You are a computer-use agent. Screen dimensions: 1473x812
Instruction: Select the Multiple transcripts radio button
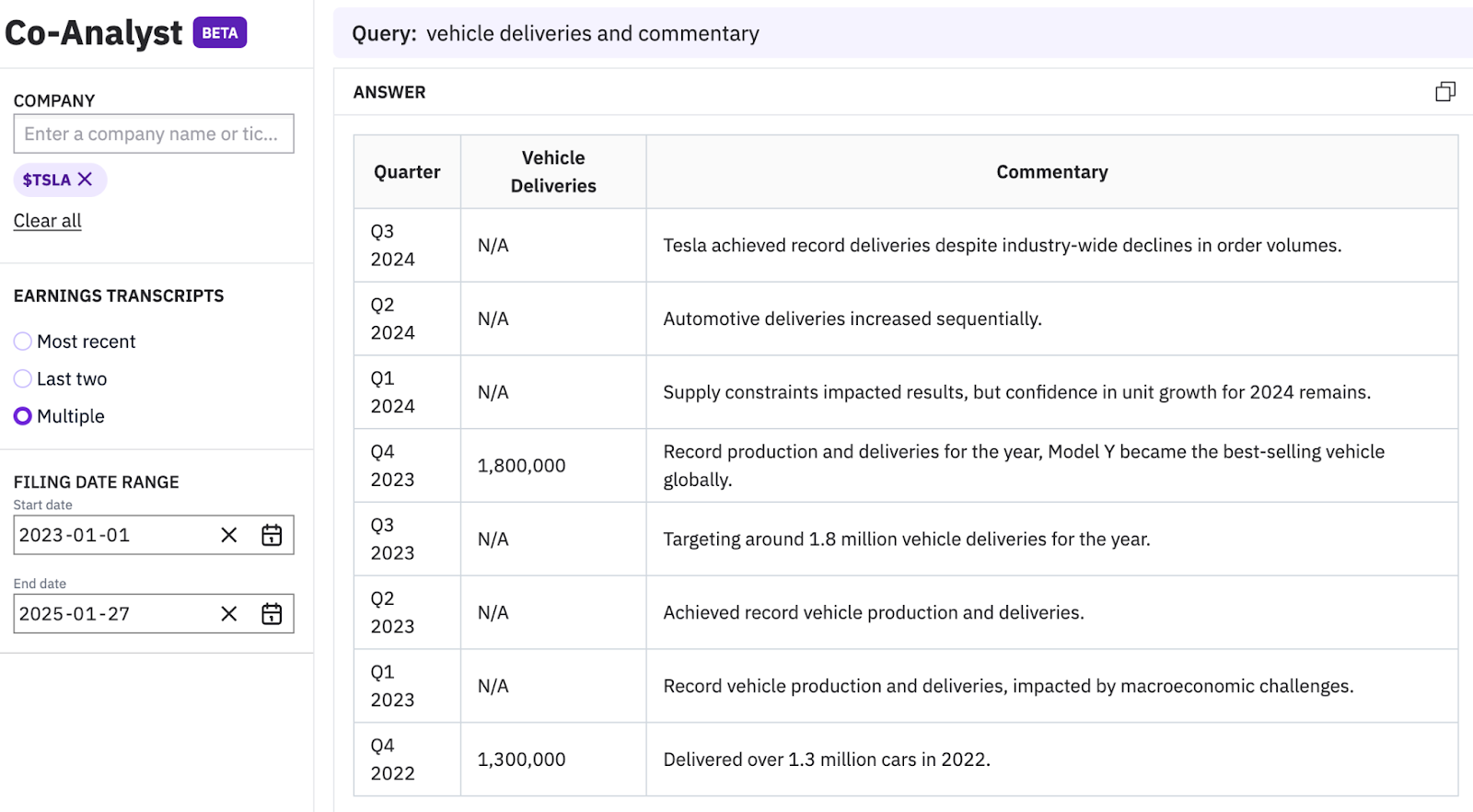23,416
